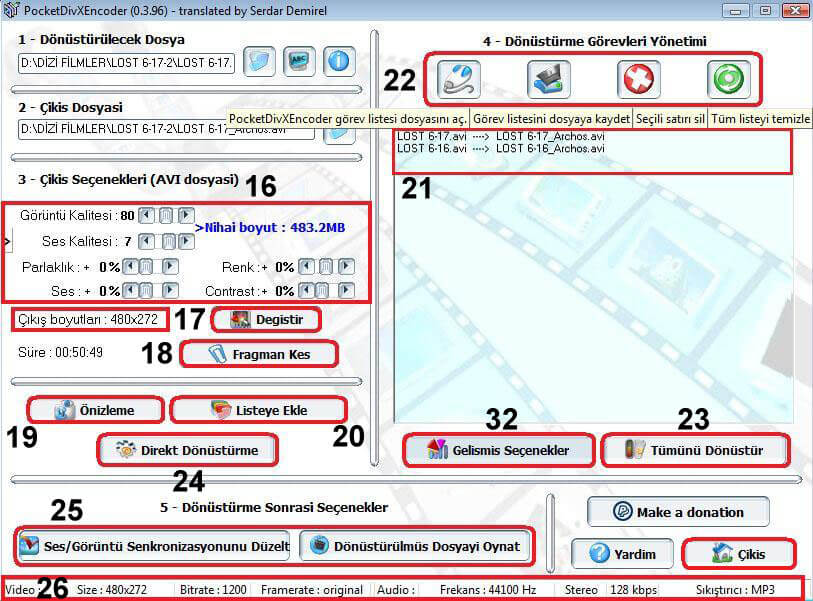Open source file browse folder icon
The width and height of the screenshot is (813, 601).
[260, 62]
